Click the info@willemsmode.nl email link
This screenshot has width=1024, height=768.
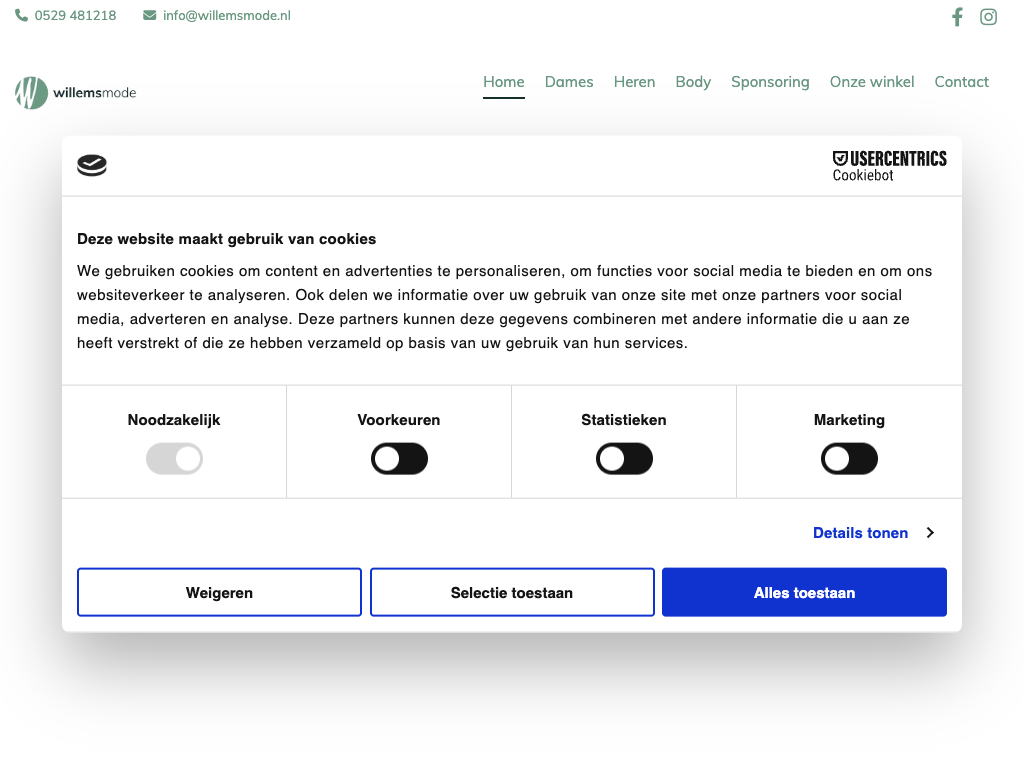(226, 16)
